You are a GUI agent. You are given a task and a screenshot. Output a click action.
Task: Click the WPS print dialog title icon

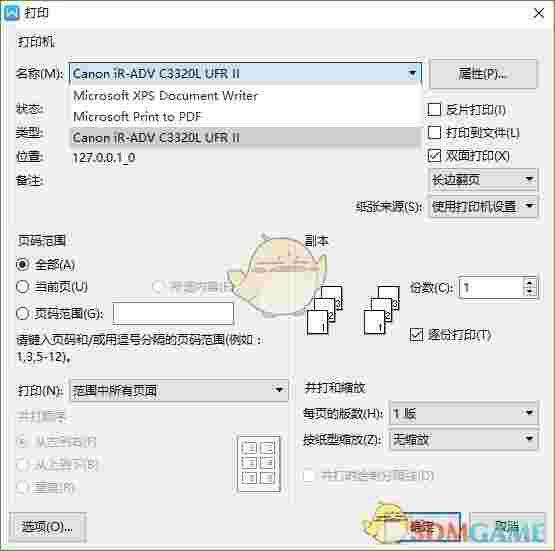tap(11, 13)
